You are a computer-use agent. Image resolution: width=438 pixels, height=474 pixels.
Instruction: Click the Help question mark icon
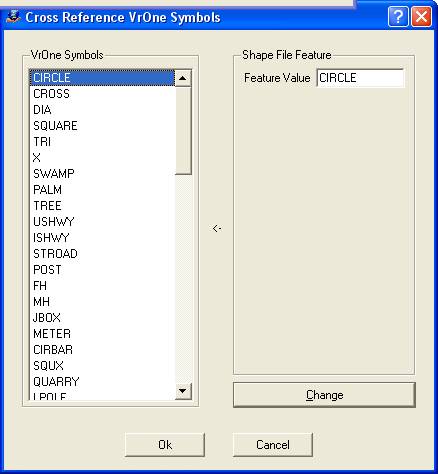click(398, 16)
